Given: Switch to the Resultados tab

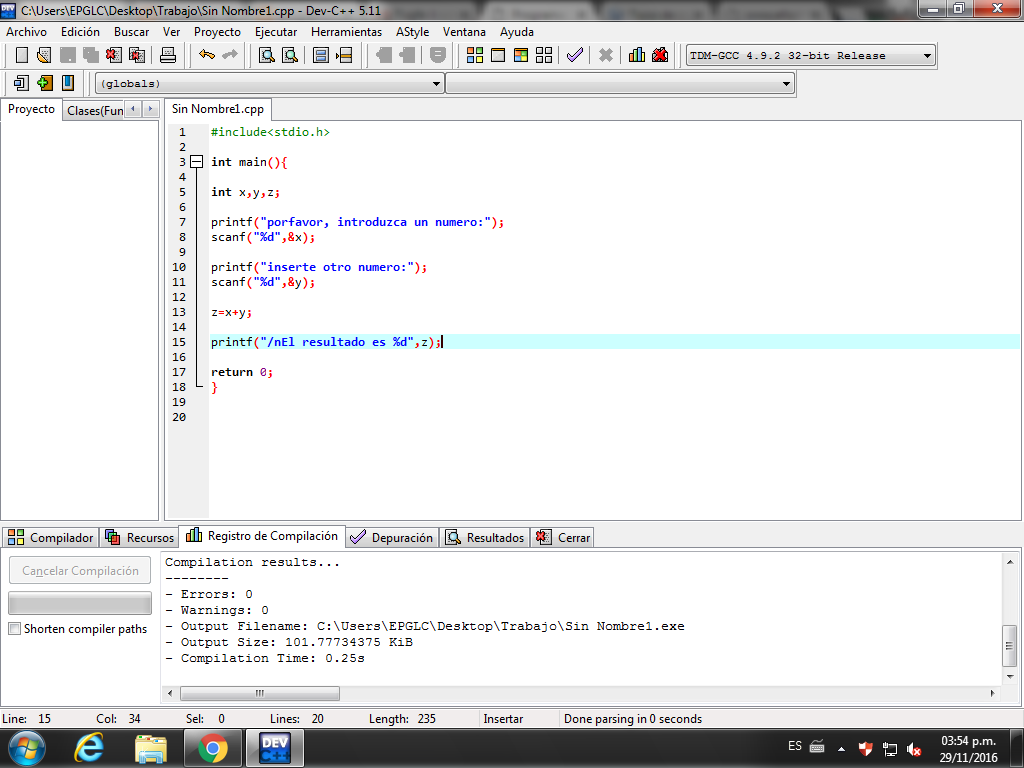Looking at the screenshot, I should point(484,537).
